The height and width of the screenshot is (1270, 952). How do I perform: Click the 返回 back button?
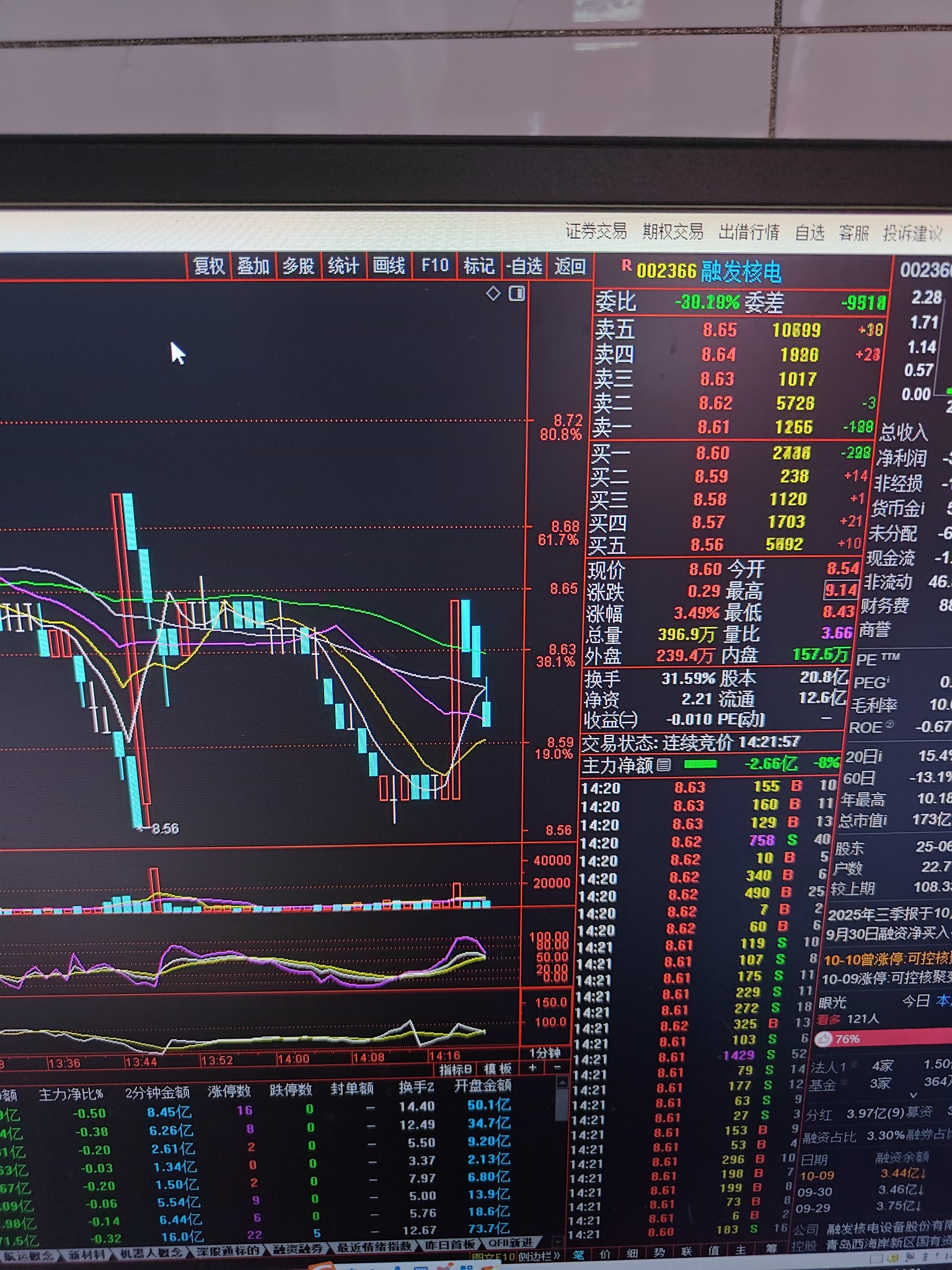(x=570, y=266)
